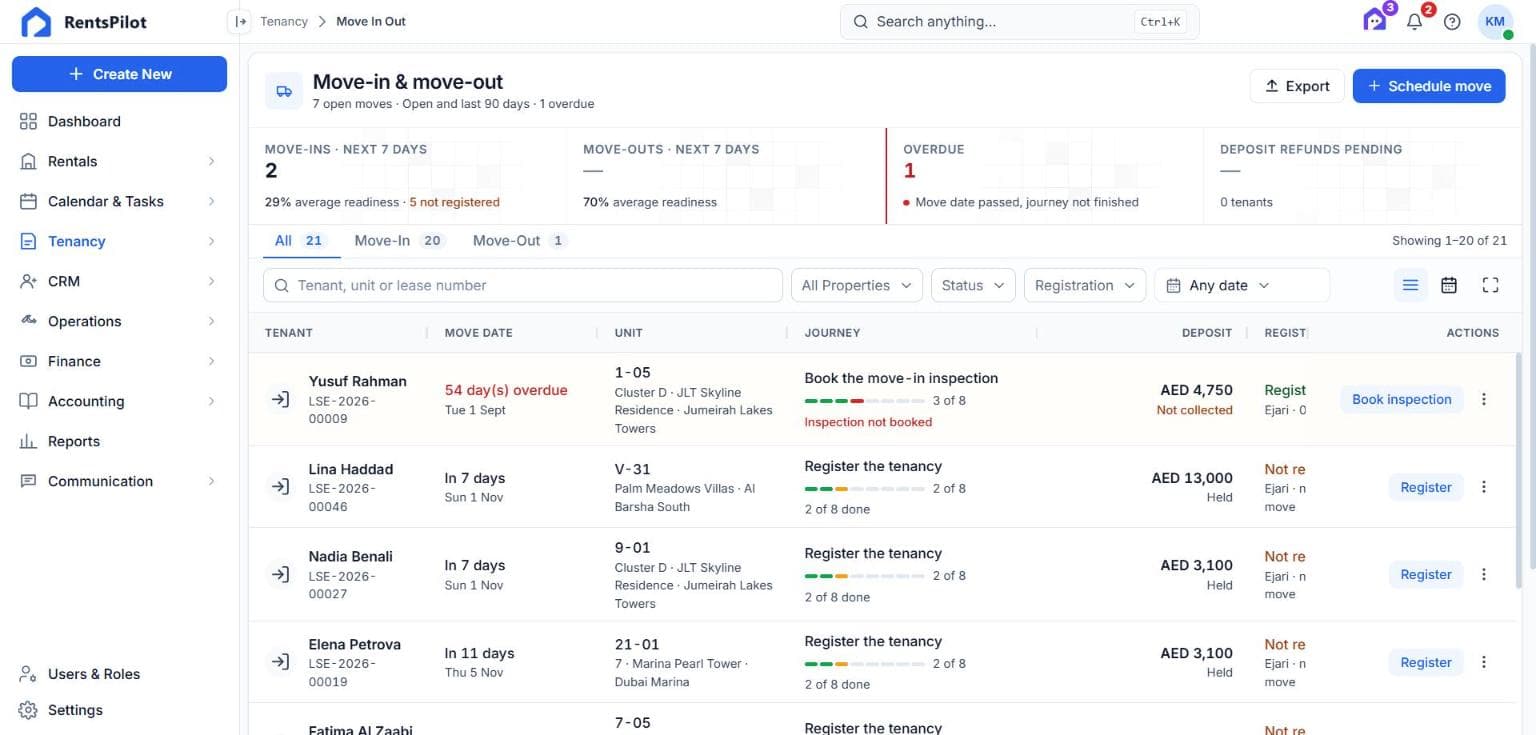The image size is (1536, 735).
Task: Click Book inspection for Yusuf Rahman
Action: [1401, 399]
